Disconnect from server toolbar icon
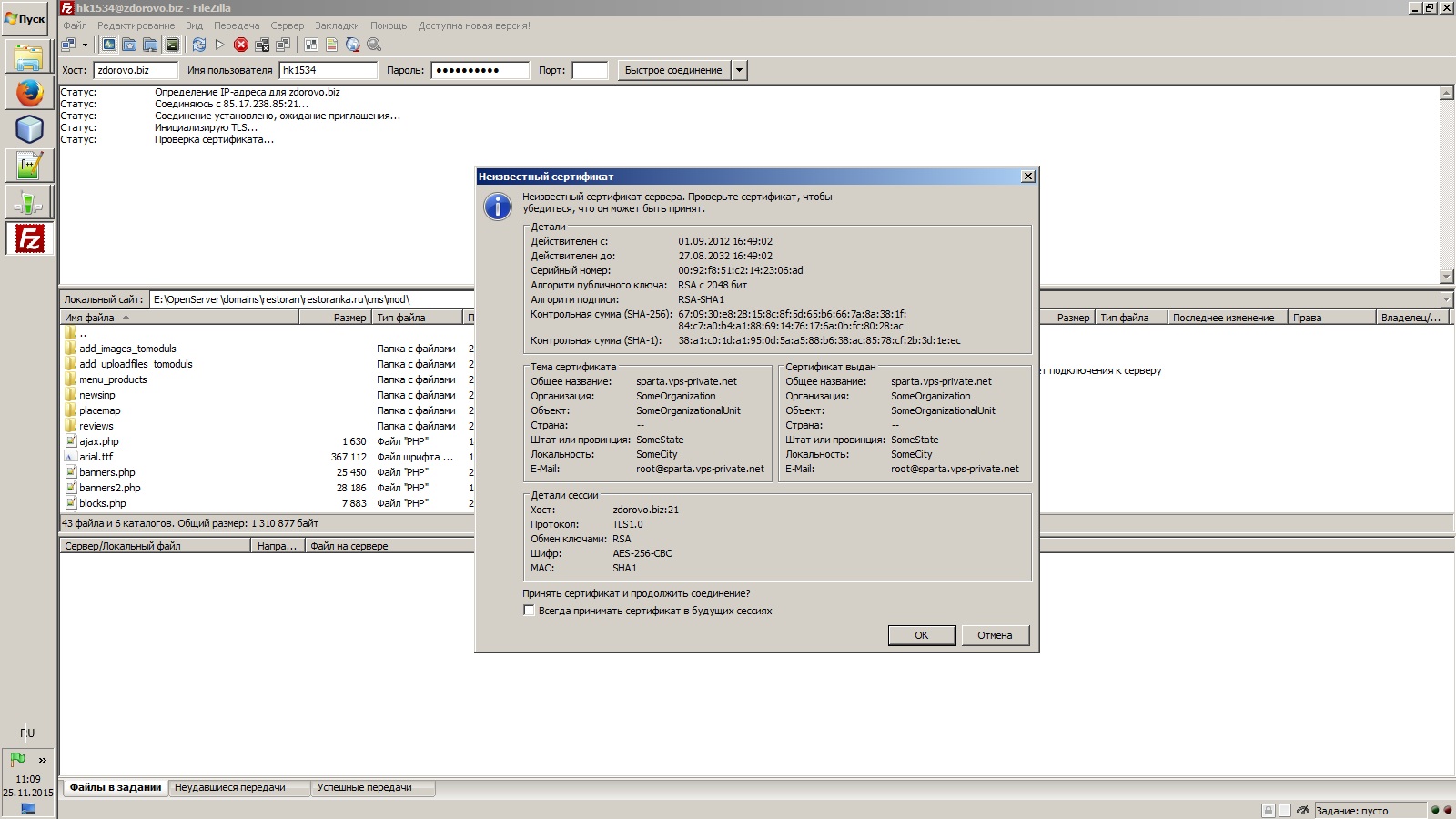1456x819 pixels. click(x=262, y=45)
